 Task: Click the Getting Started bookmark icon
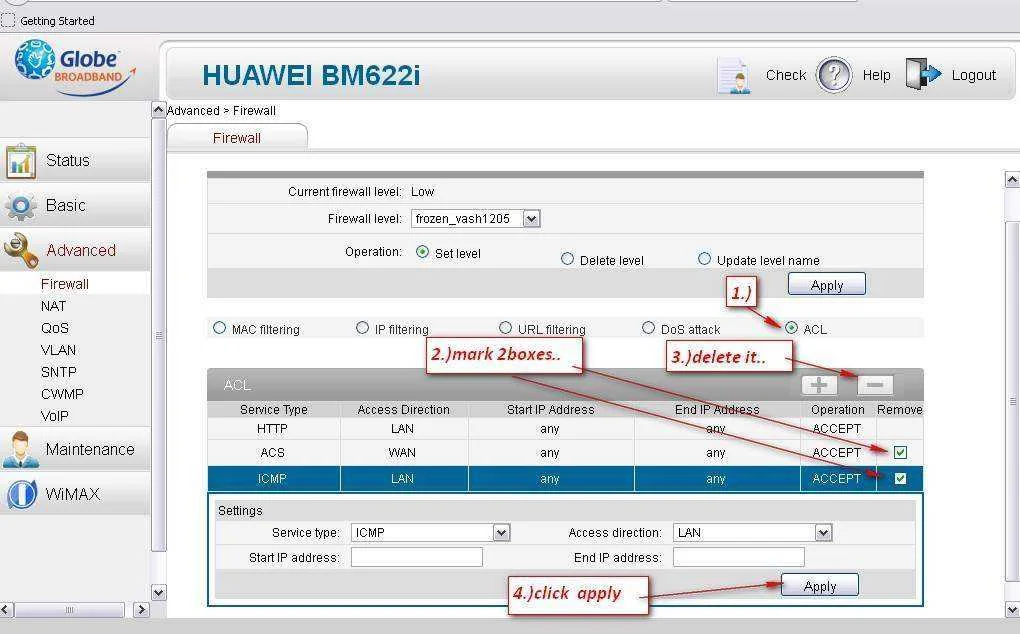7,20
